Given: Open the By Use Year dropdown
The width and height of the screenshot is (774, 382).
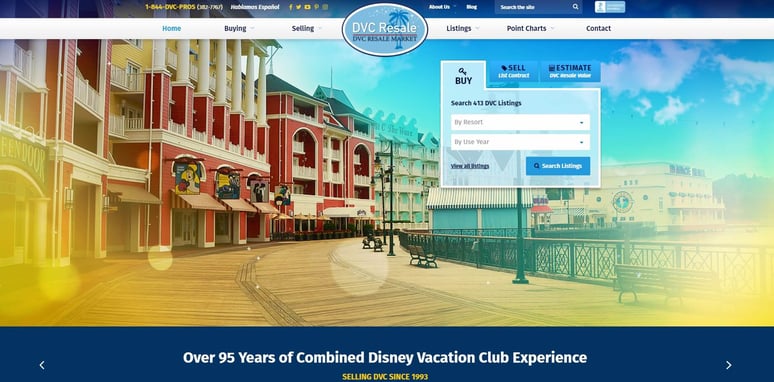Looking at the screenshot, I should (x=520, y=142).
